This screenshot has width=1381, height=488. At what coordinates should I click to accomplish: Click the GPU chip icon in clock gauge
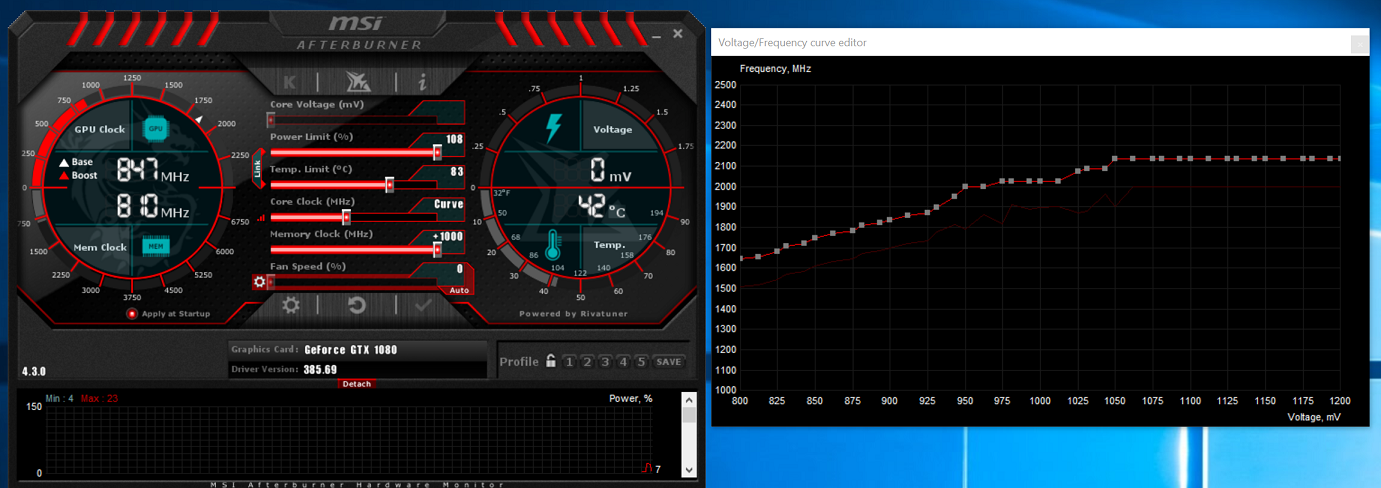[155, 128]
